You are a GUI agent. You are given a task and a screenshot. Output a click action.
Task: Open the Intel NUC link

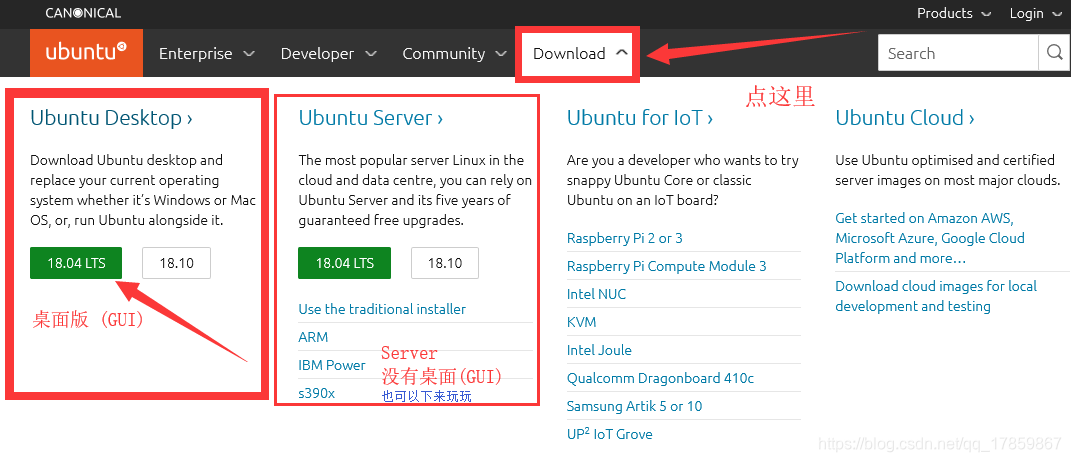click(596, 295)
